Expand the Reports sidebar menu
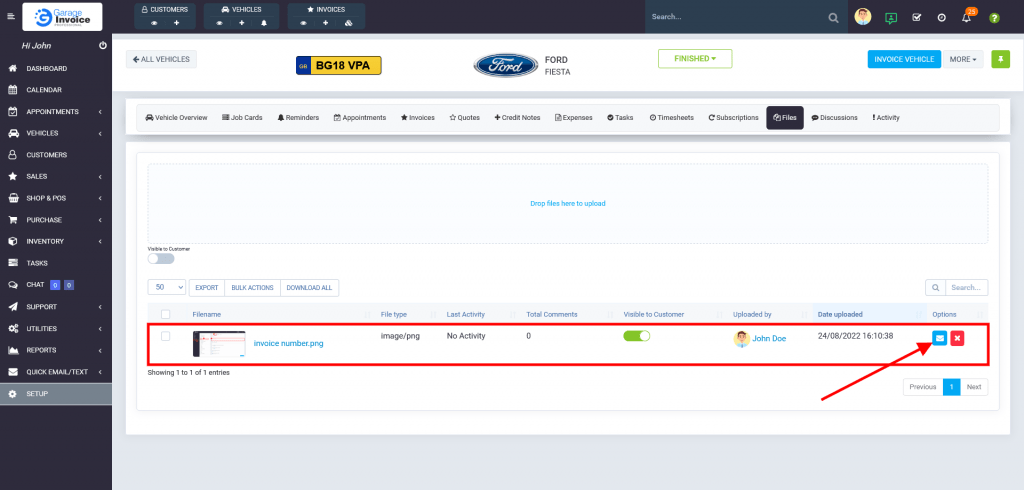The width and height of the screenshot is (1024, 490). coord(56,350)
